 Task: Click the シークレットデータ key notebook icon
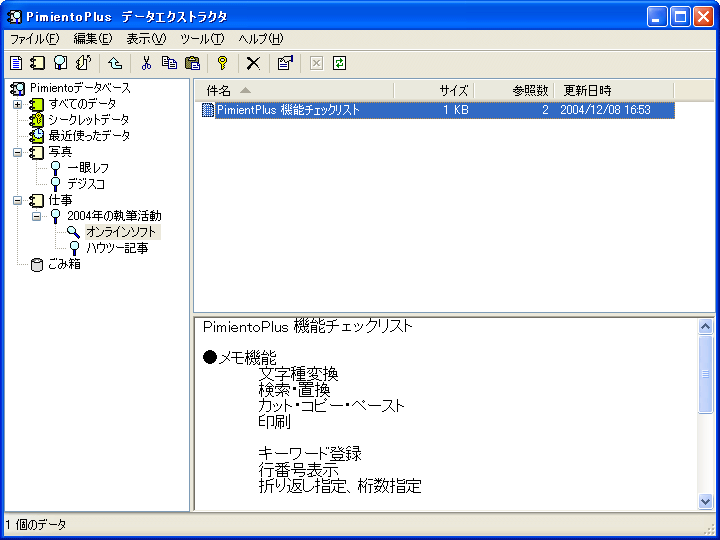(37, 120)
